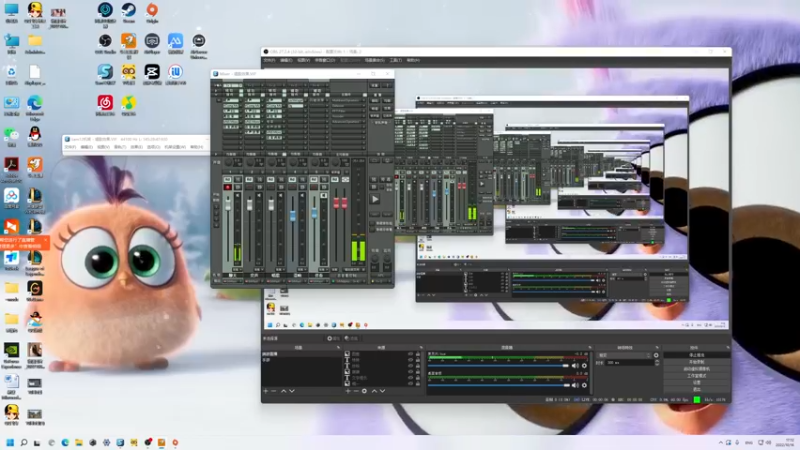Viewport: 800px width, 450px height.
Task: Open the Microsoft Edge desktop shortcut
Action: [35, 108]
